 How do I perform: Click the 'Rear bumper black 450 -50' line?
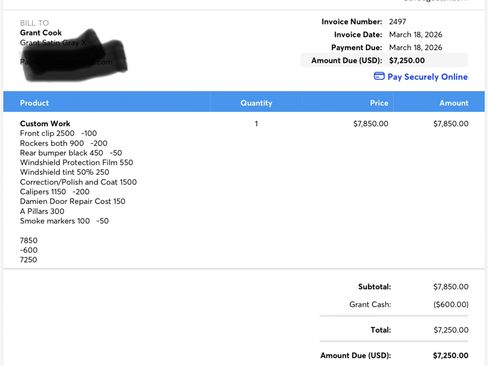(71, 153)
